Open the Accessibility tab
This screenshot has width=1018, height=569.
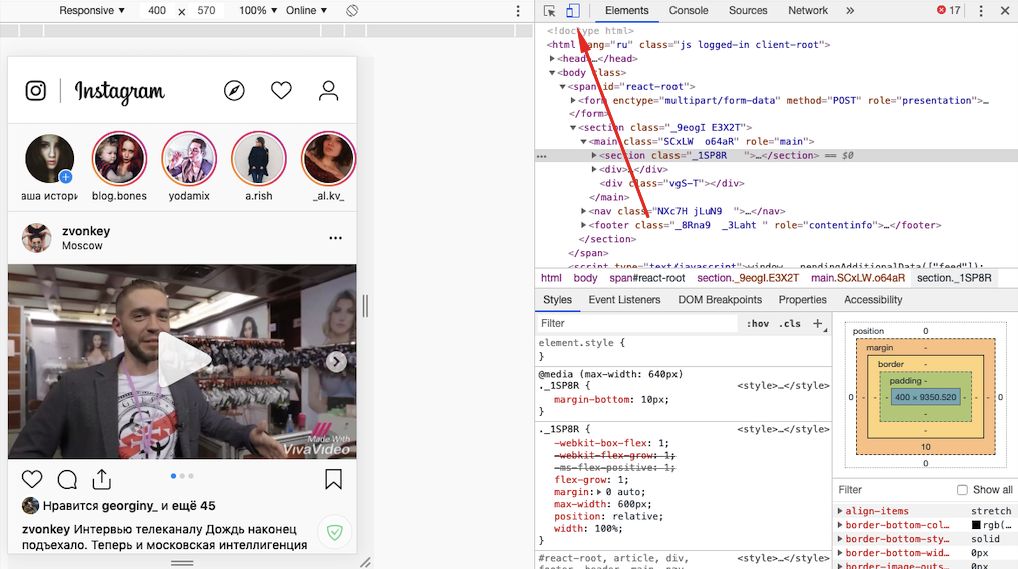(x=873, y=300)
